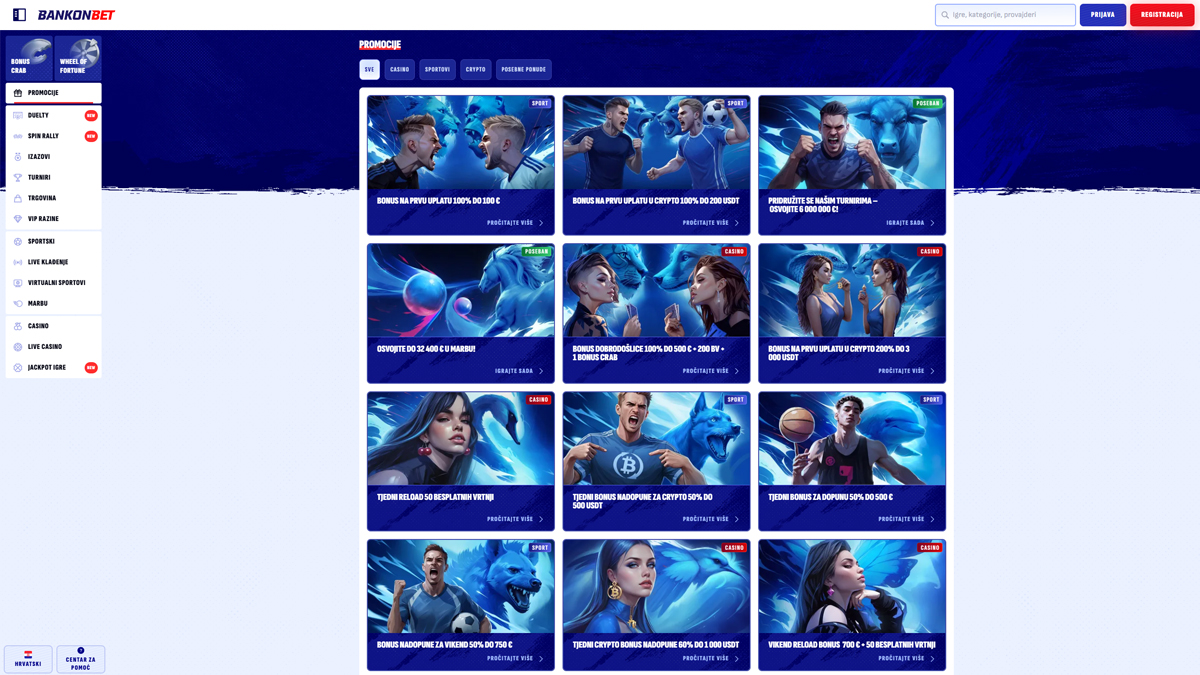Open the Duelty section icon
The image size is (1200, 675).
pyautogui.click(x=18, y=116)
